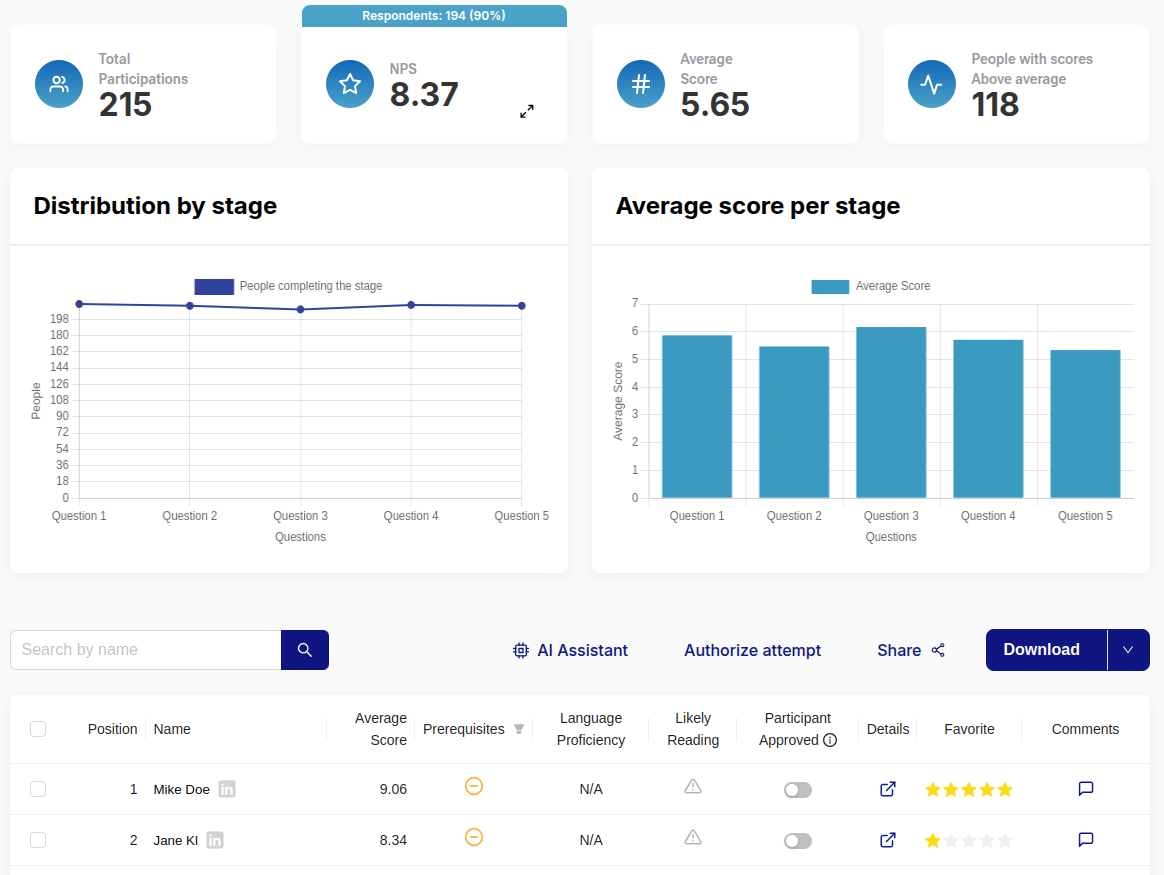This screenshot has width=1164, height=875.
Task: Open the Prerequisites column filter
Action: pyautogui.click(x=519, y=729)
